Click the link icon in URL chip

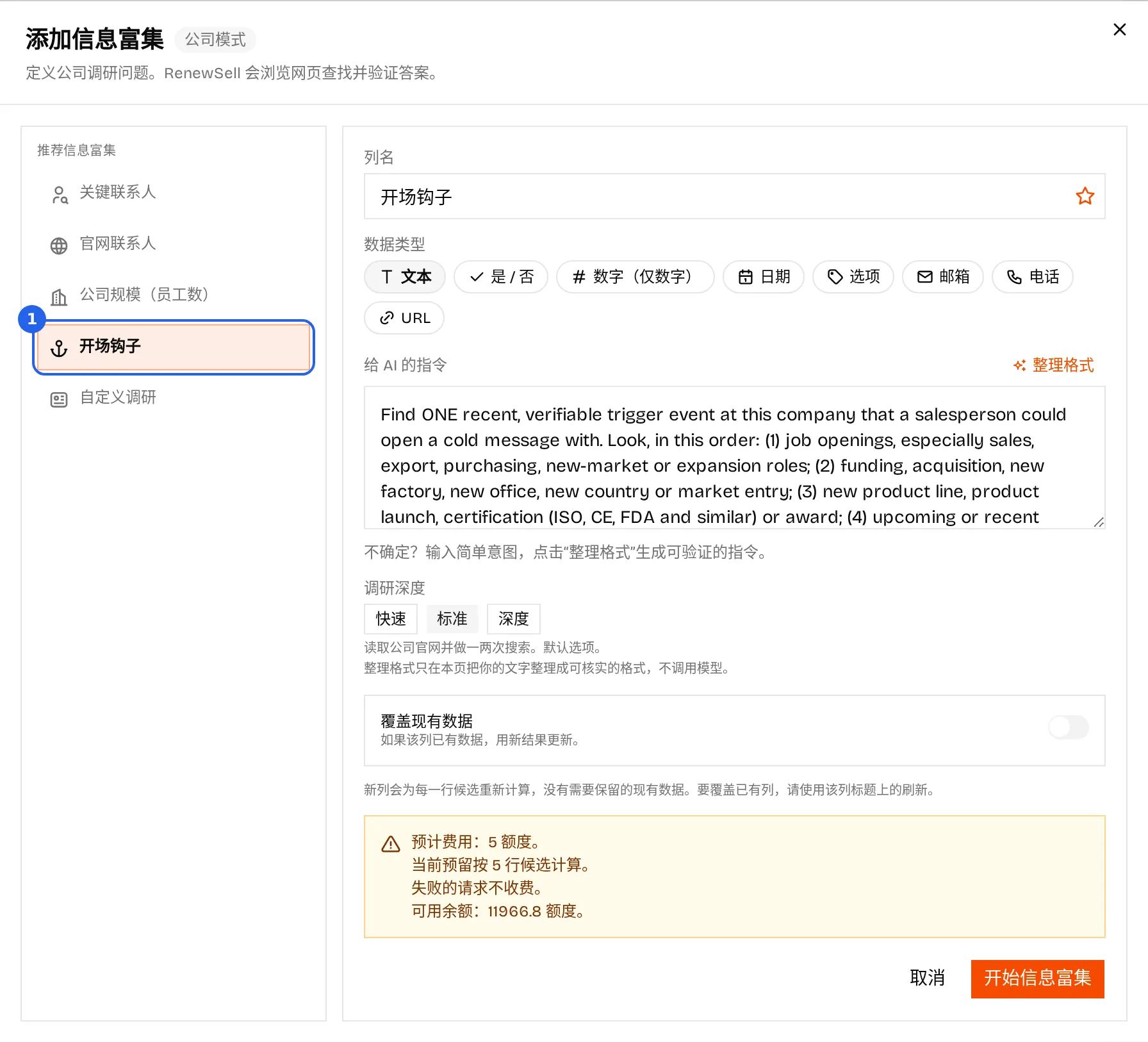click(387, 318)
